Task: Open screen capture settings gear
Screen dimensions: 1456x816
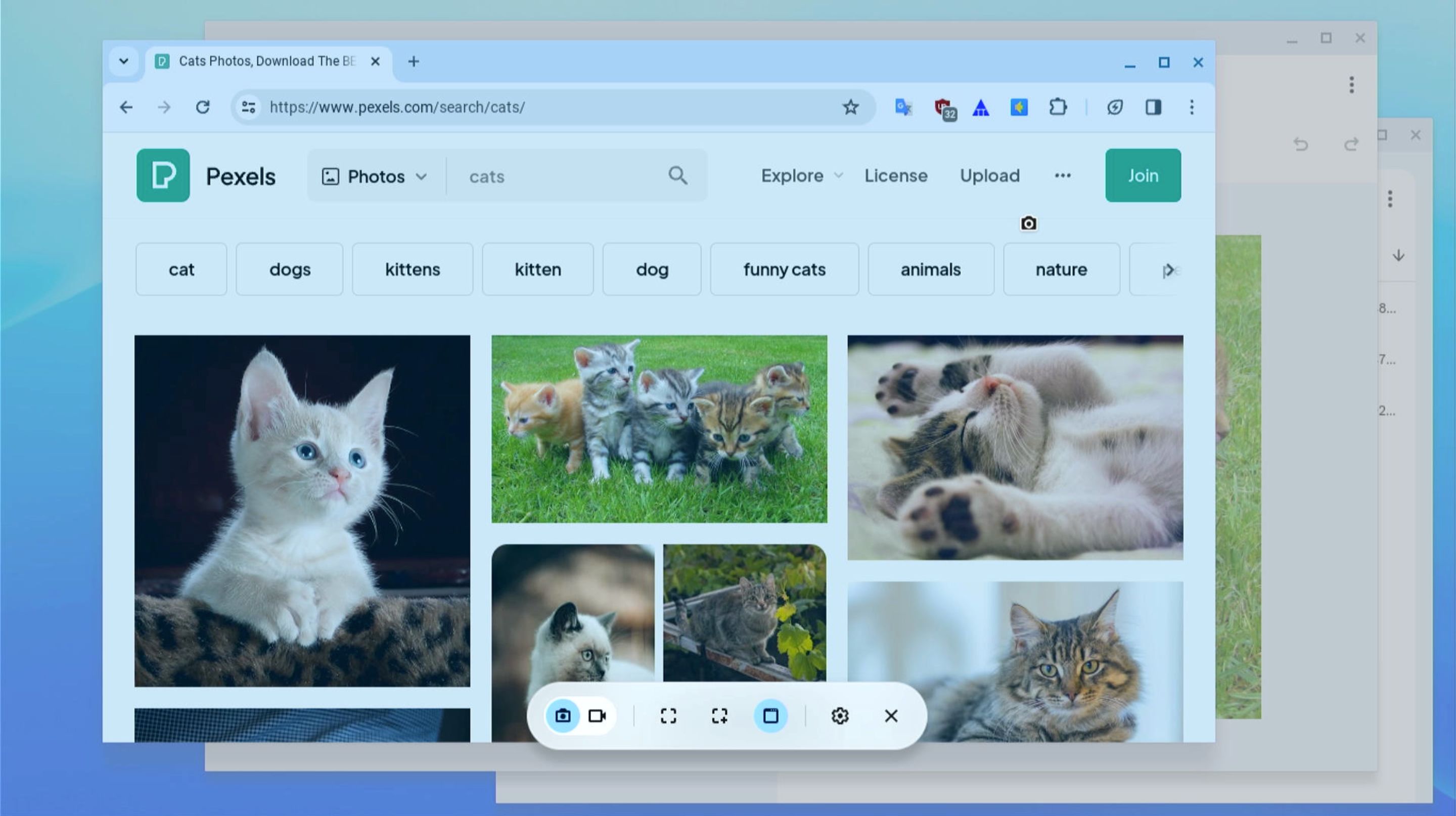Action: [840, 716]
